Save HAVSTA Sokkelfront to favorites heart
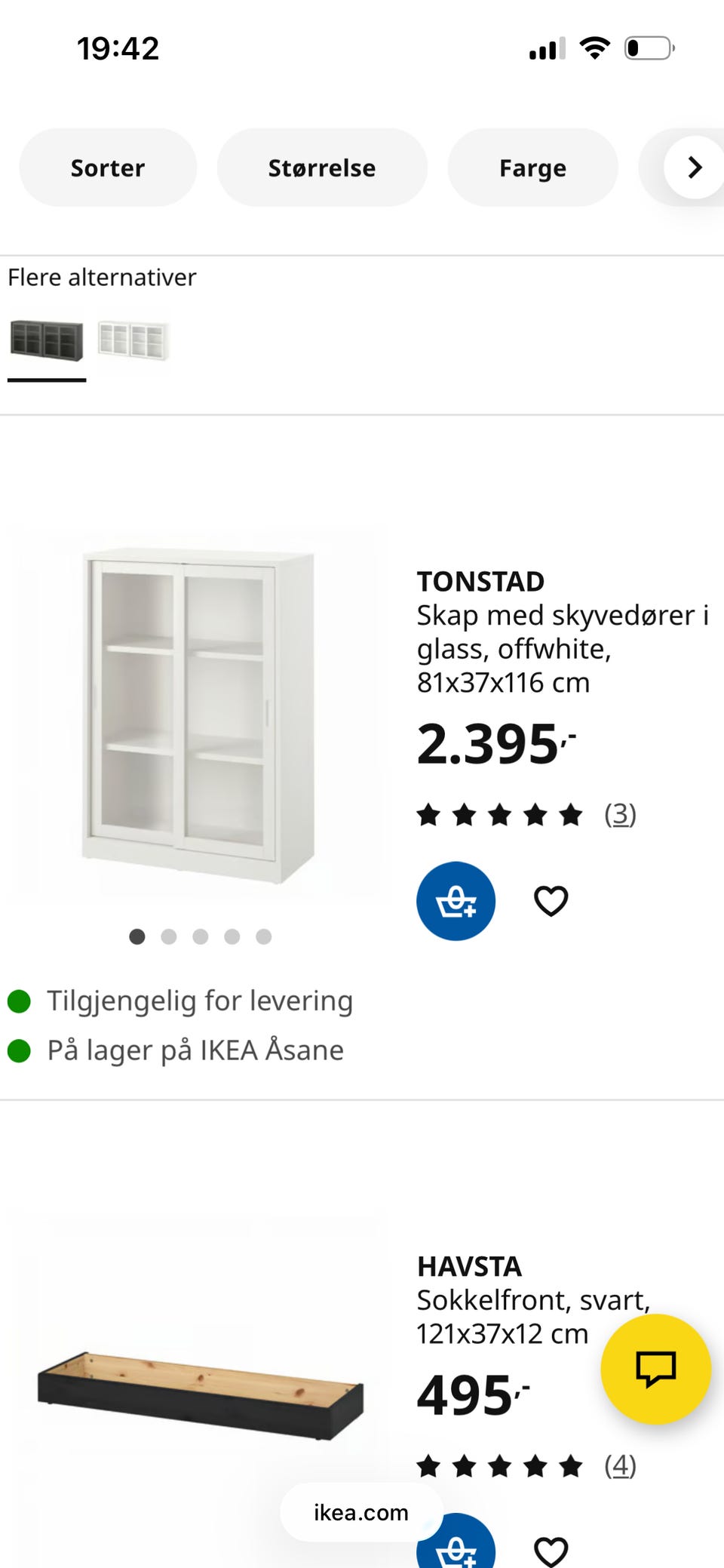Screen dimensions: 724x1568 [x=551, y=1551]
